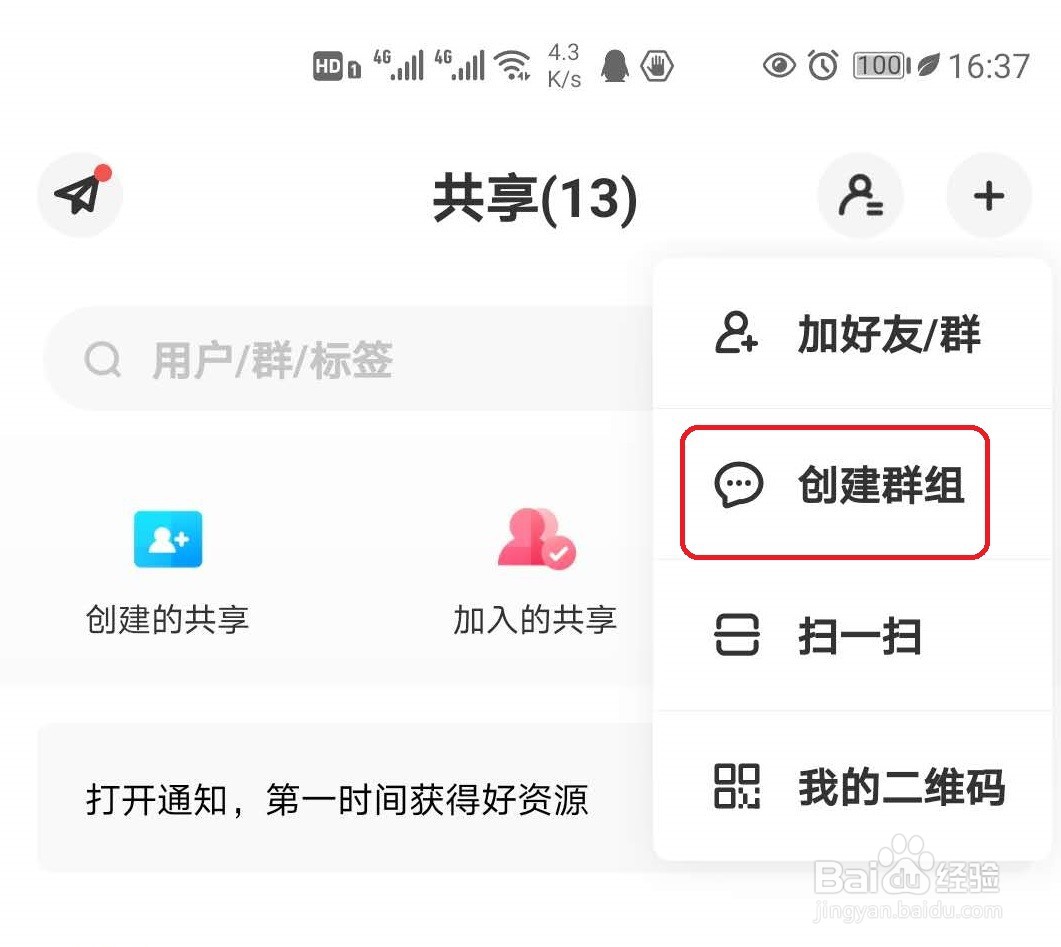Click the scan frame icon
This screenshot has height=947, width=1061.
click(x=737, y=634)
